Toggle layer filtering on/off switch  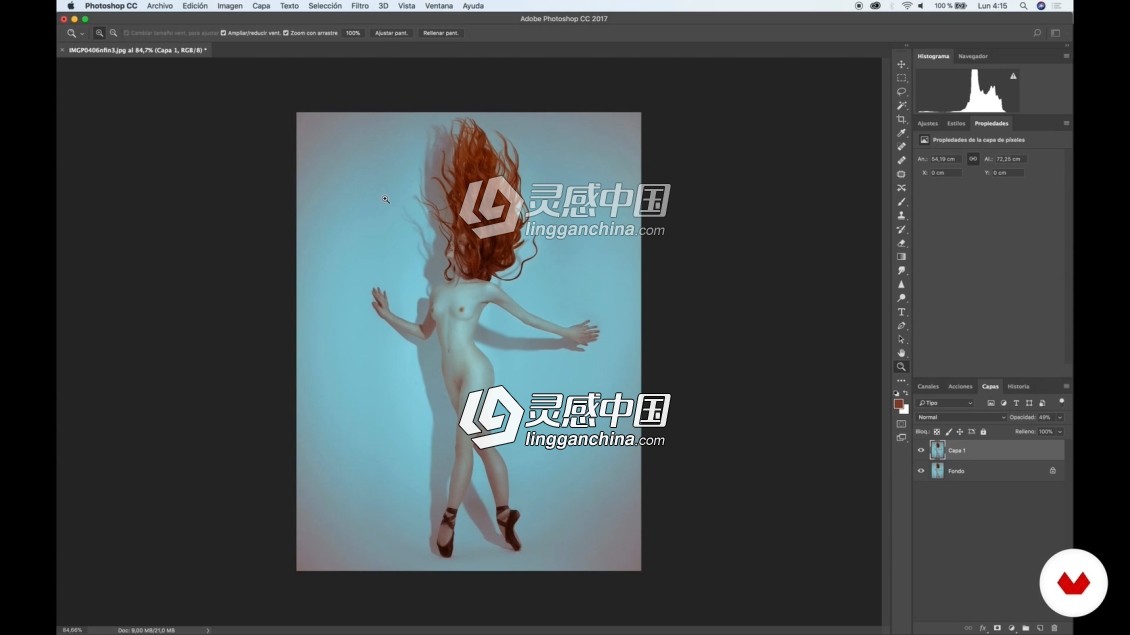tap(1062, 401)
